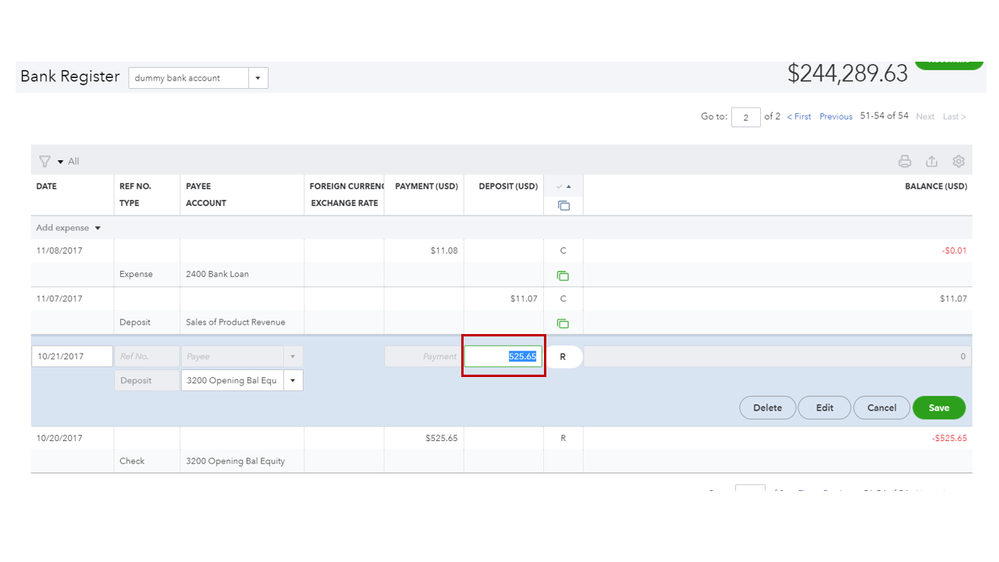The width and height of the screenshot is (999, 562).
Task: Open attachment icon on 2400 Bank Loan row
Action: (563, 275)
